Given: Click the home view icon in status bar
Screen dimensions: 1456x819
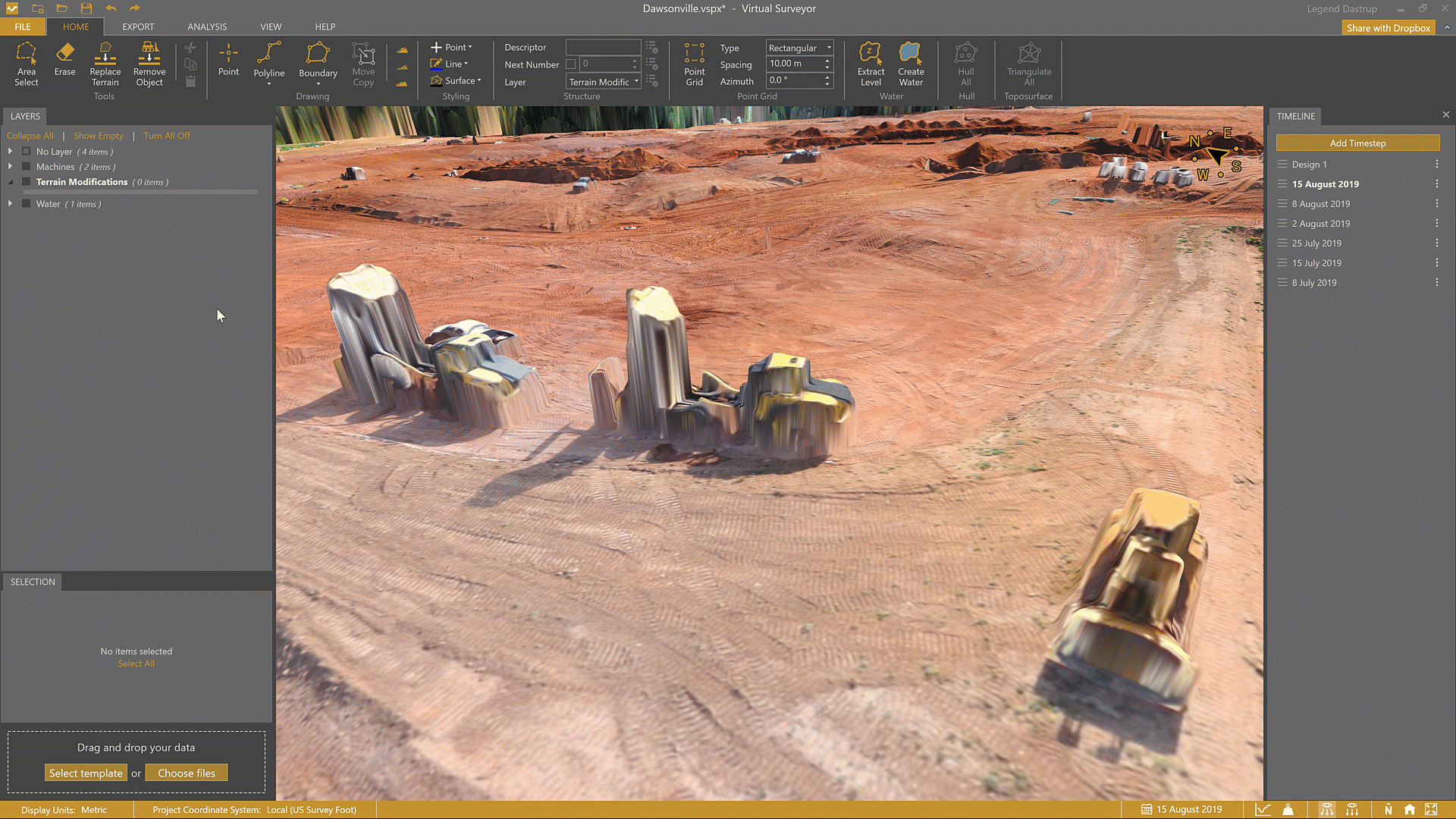Looking at the screenshot, I should point(1409,809).
